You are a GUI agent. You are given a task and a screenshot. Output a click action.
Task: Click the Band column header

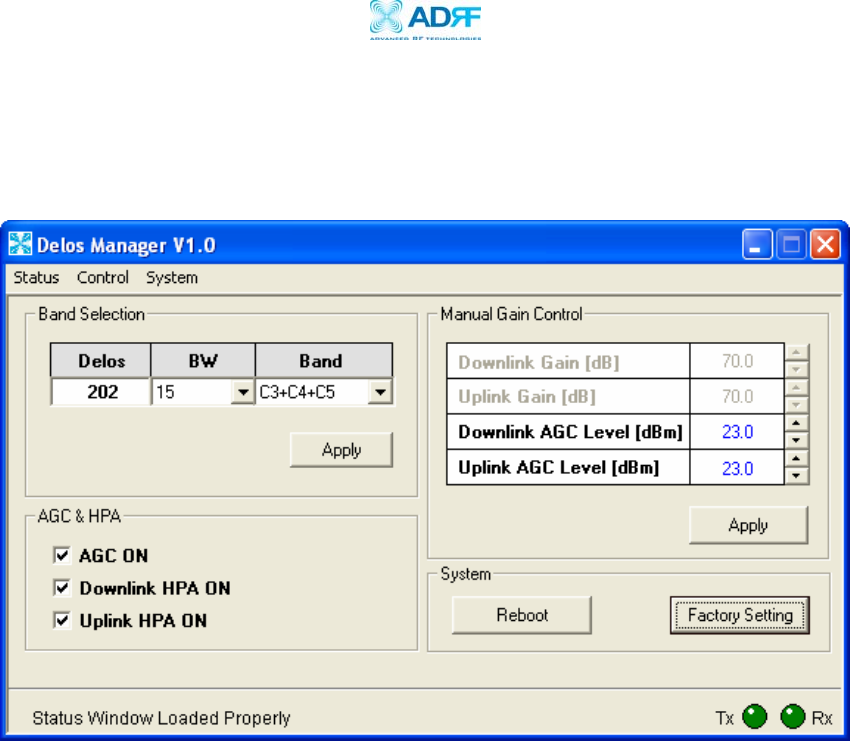(x=324, y=360)
